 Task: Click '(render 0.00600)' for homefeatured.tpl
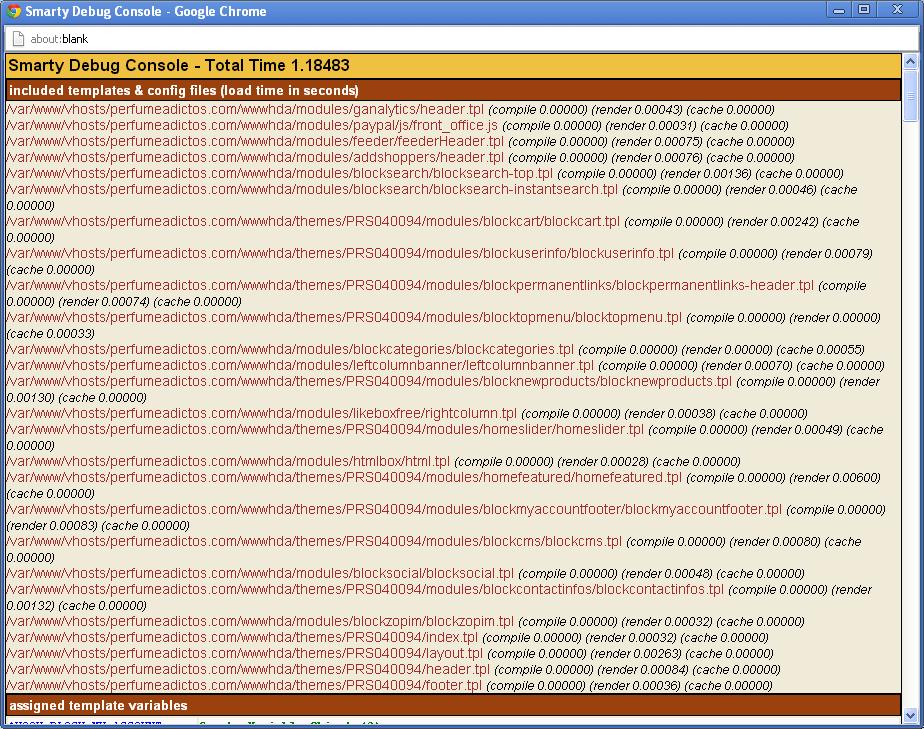tap(835, 478)
